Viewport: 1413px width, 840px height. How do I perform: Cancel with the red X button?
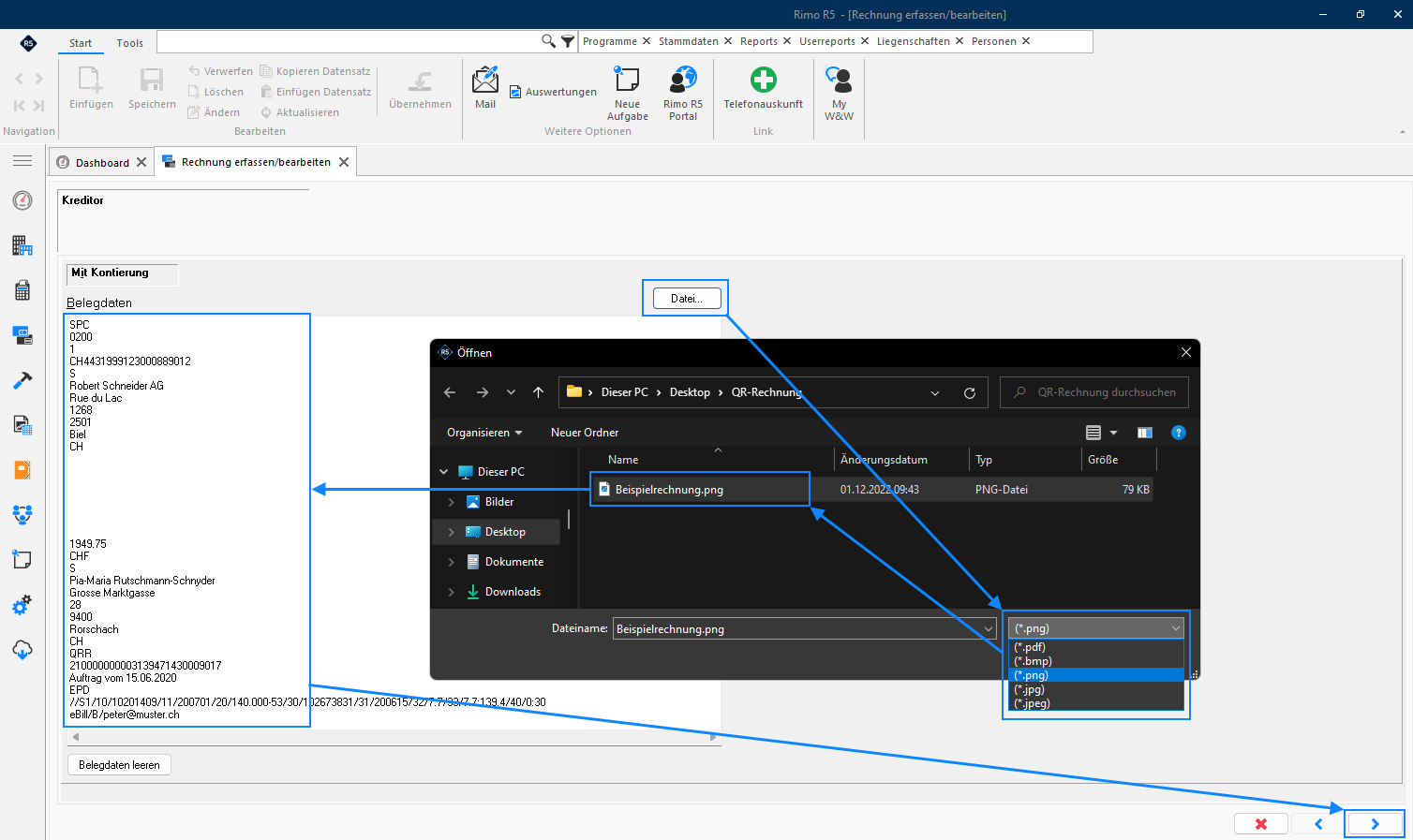pos(1261,824)
